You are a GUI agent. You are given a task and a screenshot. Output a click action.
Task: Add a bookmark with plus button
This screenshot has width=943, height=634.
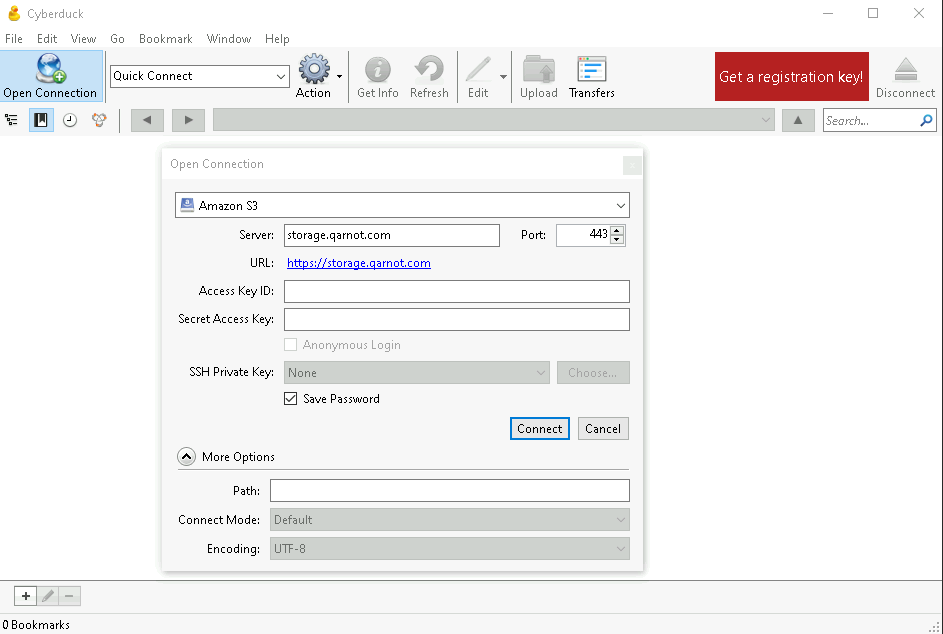26,596
